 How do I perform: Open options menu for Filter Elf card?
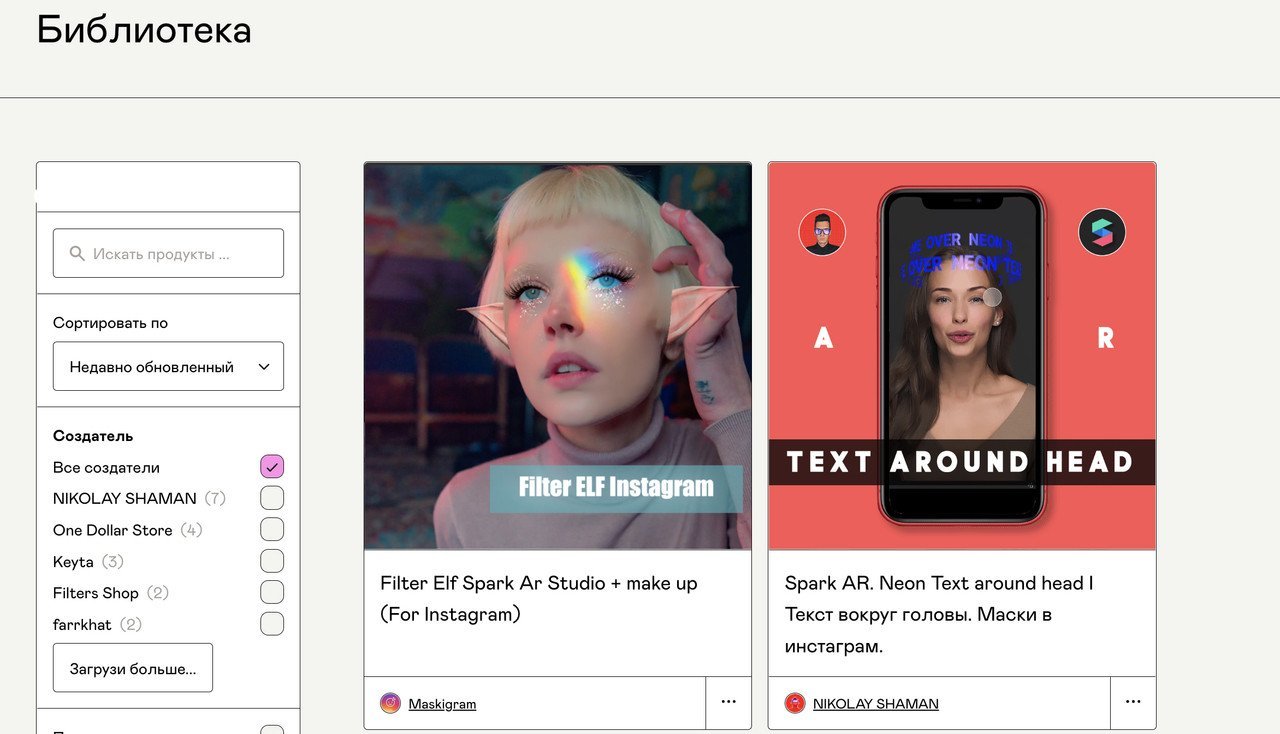pos(728,702)
